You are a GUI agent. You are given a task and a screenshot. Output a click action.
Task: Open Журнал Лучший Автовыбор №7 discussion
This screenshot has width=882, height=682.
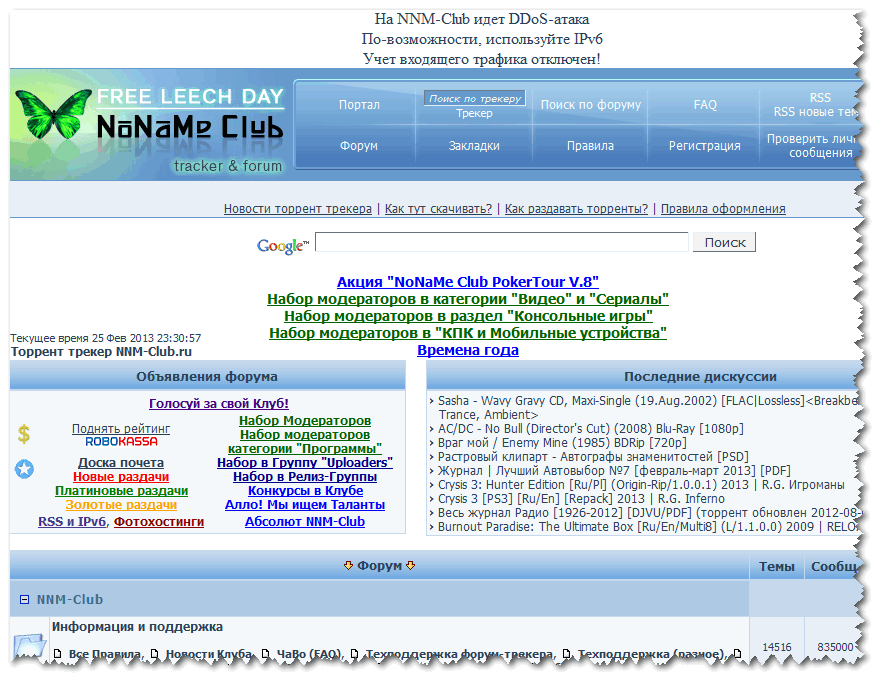(614, 471)
